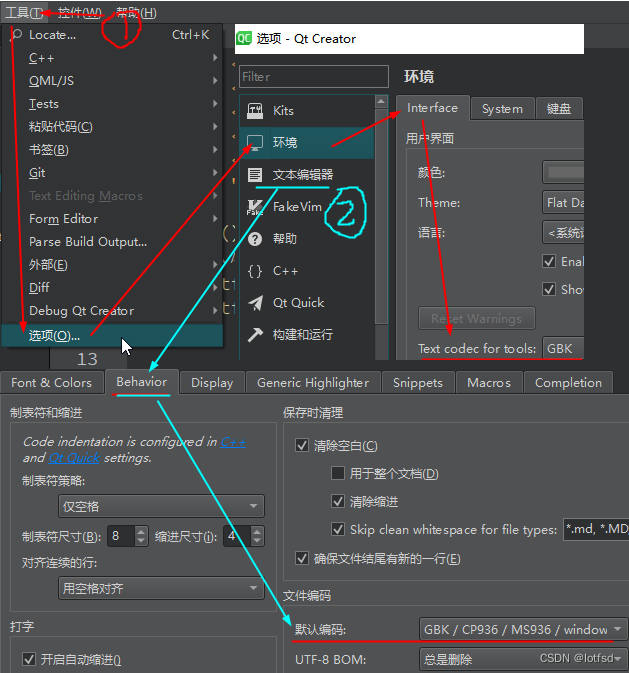Click the 文本编辑器 text editor icon
629x673 pixels.
click(255, 175)
